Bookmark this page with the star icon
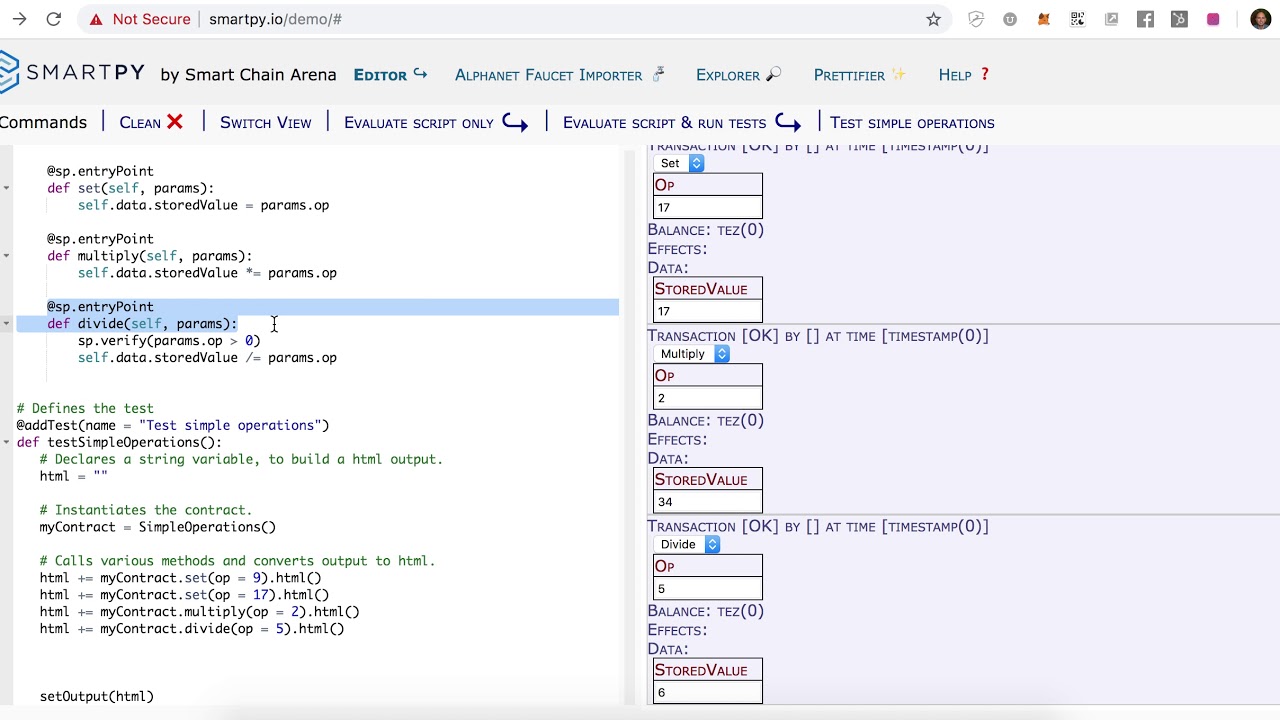 pos(933,19)
